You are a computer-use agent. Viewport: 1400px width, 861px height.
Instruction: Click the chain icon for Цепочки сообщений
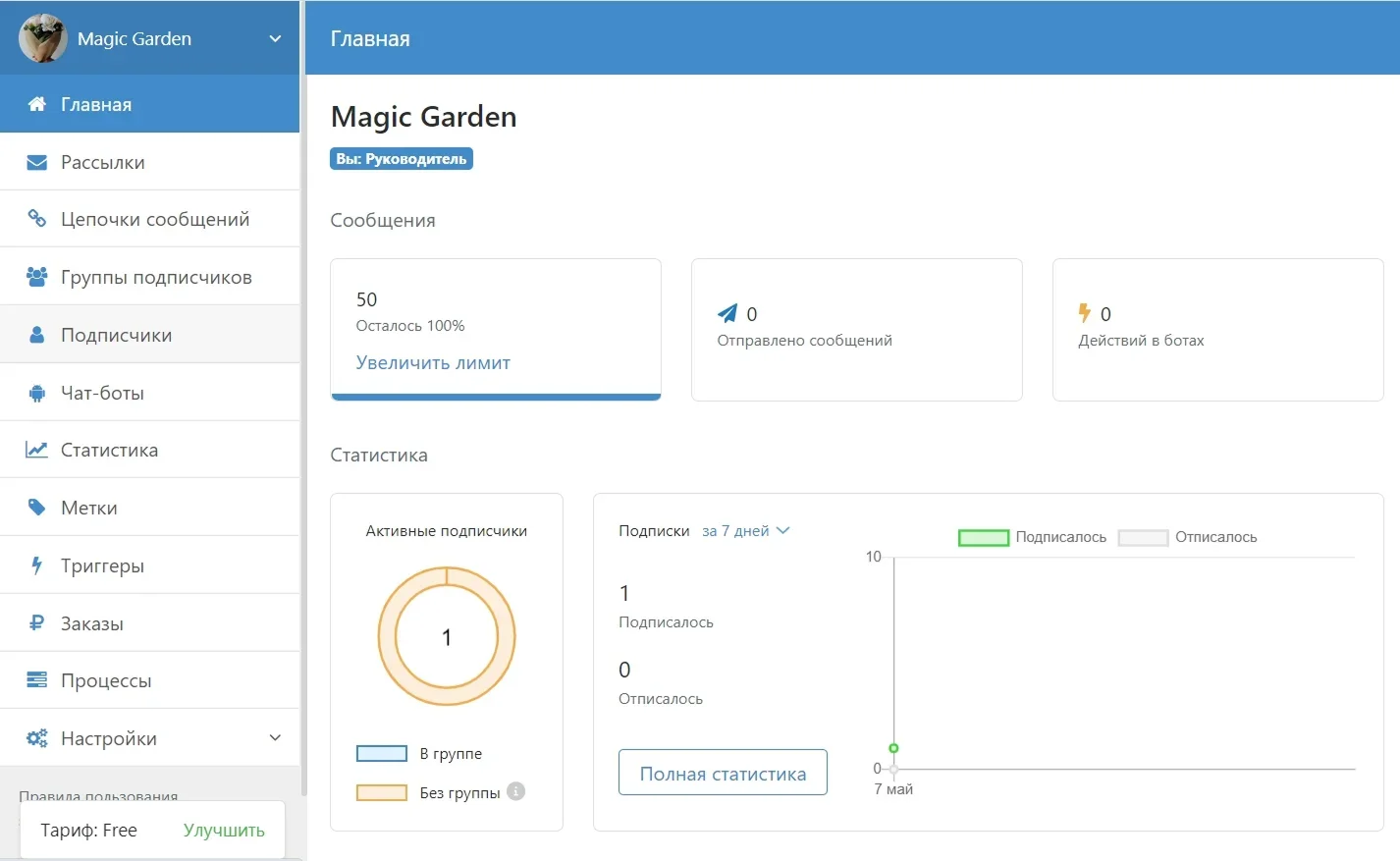36,219
